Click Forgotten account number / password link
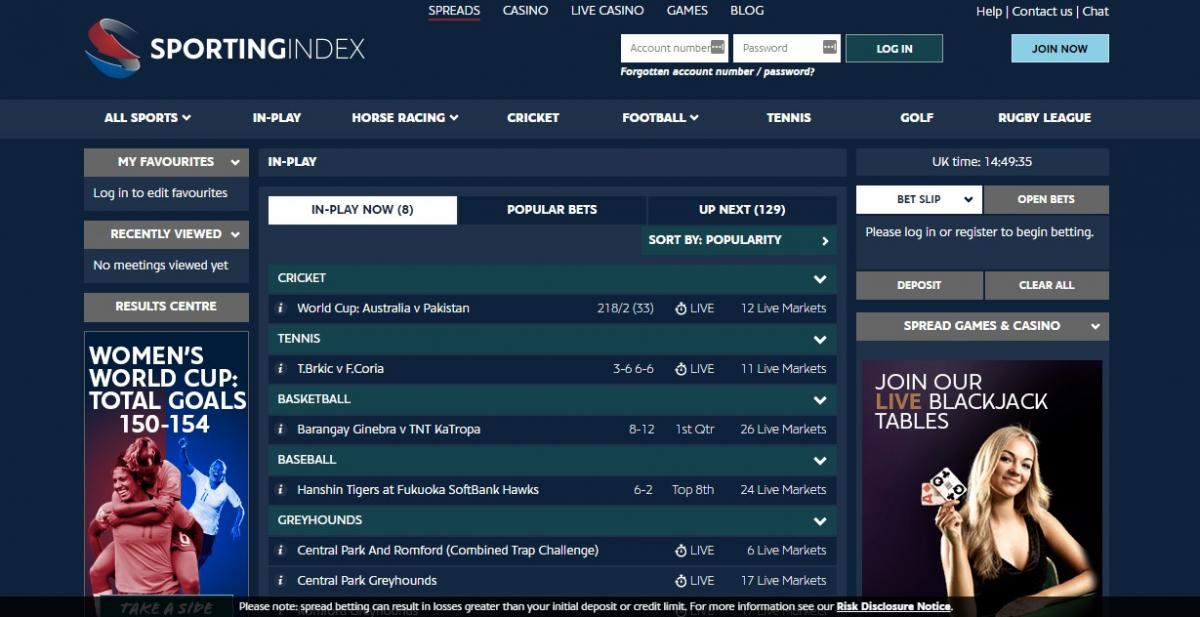Image resolution: width=1200 pixels, height=617 pixels. pos(718,72)
